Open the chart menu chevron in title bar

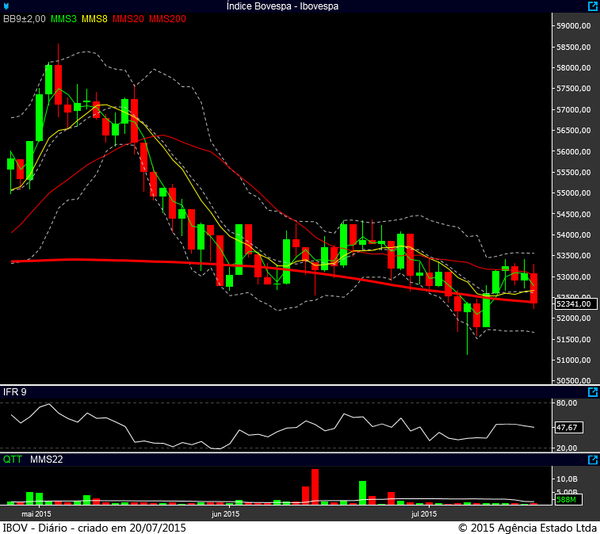coord(8,8)
